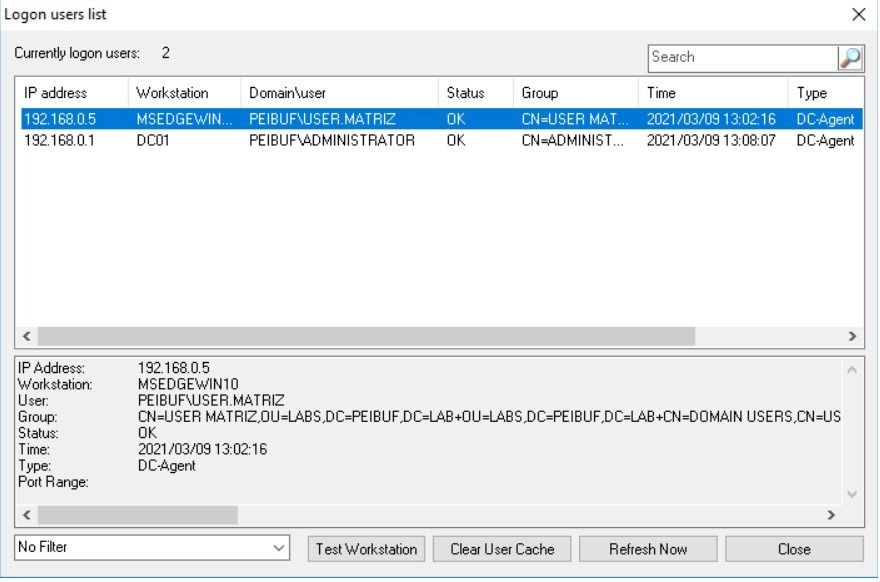880x582 pixels.
Task: Click the Test Workstation button
Action: [366, 549]
